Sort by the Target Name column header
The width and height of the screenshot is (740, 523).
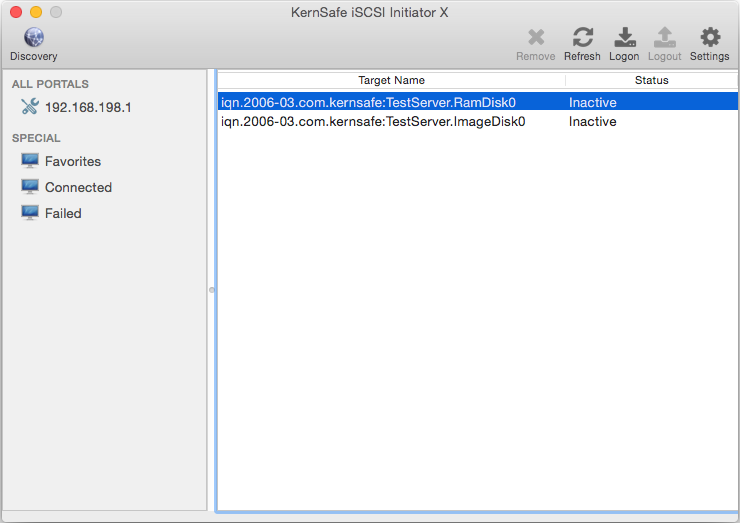(x=391, y=80)
